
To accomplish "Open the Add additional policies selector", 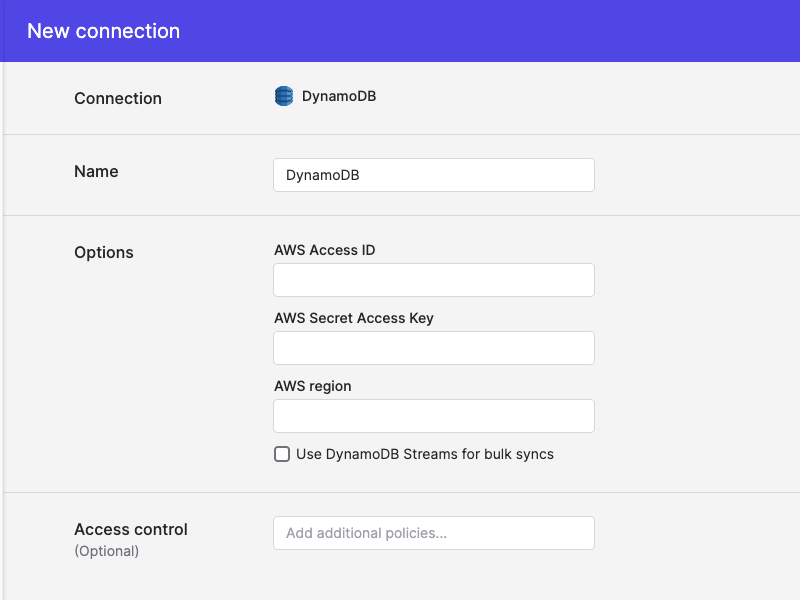I will click(434, 533).
